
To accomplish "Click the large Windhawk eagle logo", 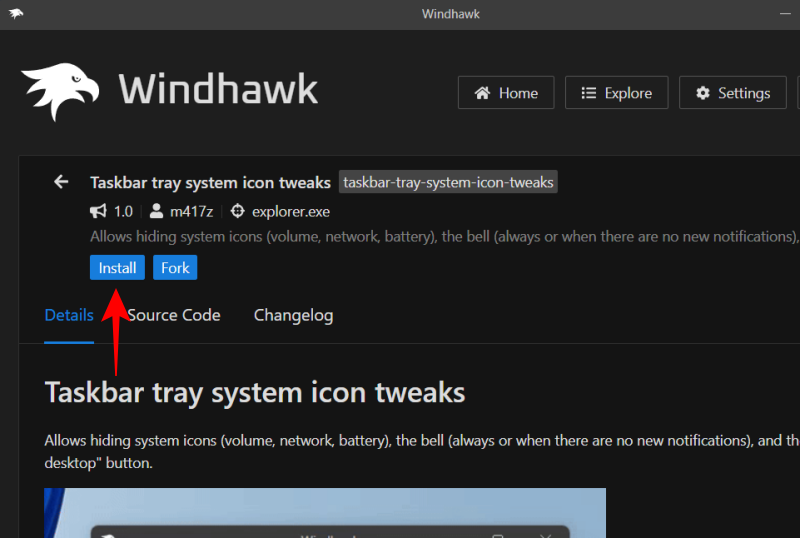I will click(60, 92).
